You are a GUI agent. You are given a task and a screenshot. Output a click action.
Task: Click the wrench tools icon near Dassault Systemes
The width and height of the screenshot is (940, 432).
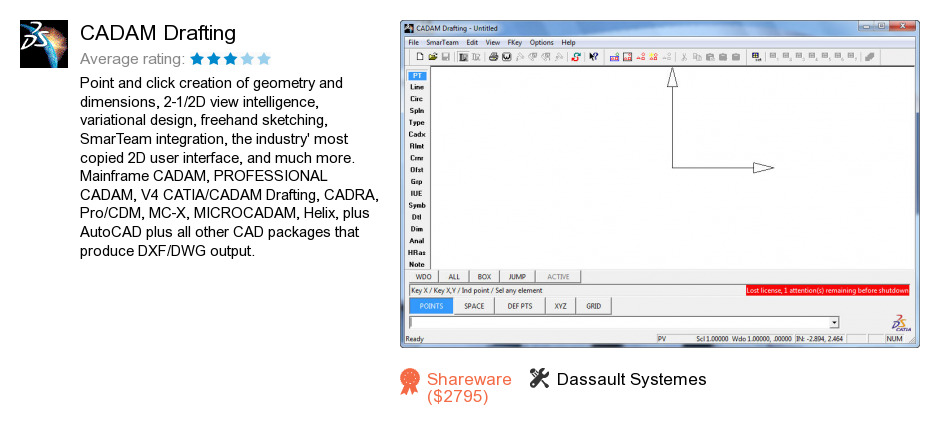[540, 378]
